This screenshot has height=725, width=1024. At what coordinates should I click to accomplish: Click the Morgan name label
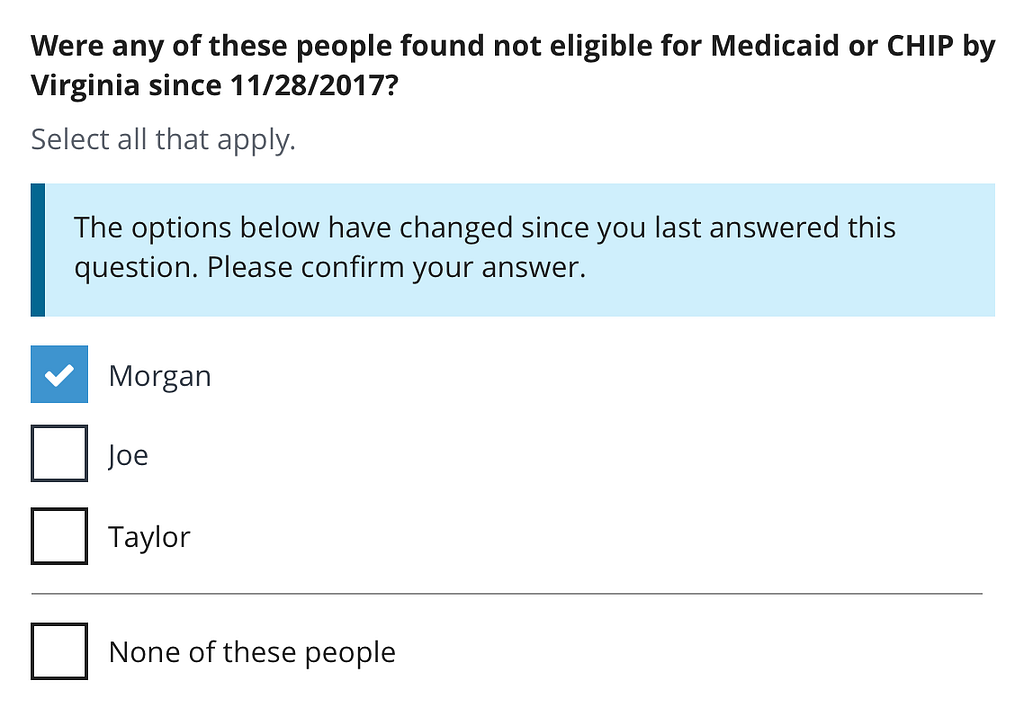(160, 376)
